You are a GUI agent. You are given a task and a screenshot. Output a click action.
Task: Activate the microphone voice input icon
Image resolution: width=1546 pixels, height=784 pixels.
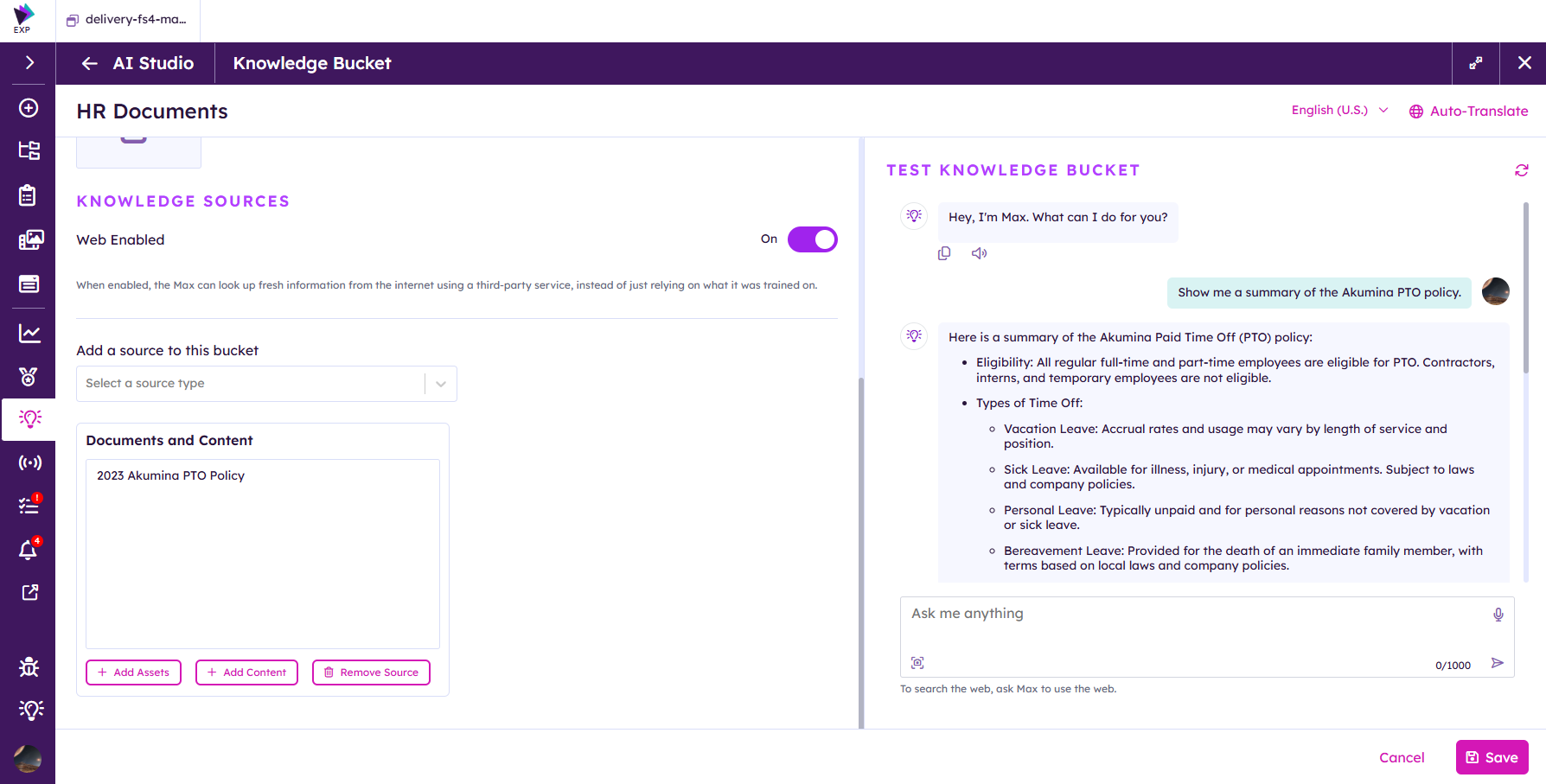click(1498, 615)
